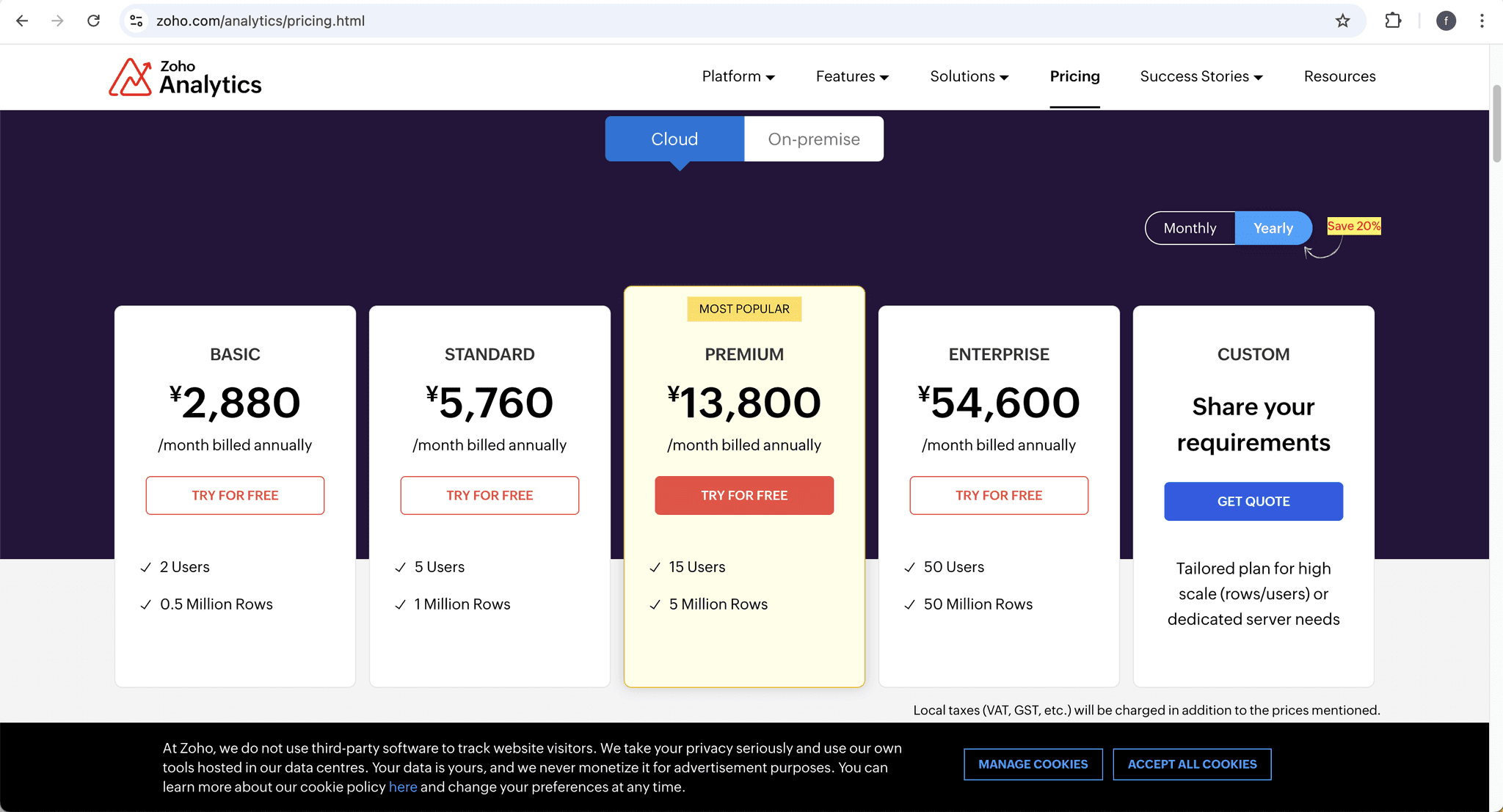Bookmark this page with the star icon

(1343, 21)
